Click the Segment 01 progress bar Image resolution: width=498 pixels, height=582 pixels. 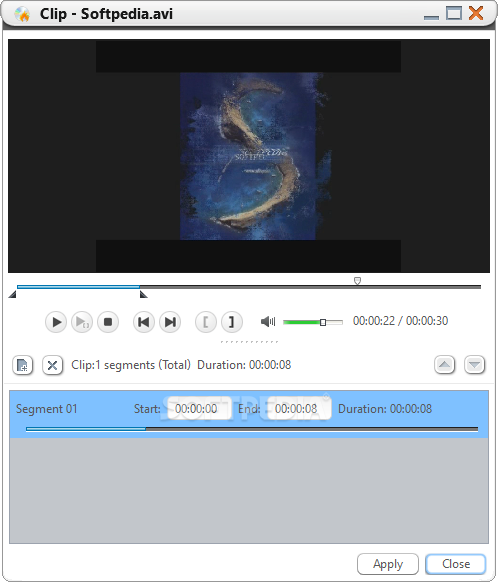(x=252, y=429)
